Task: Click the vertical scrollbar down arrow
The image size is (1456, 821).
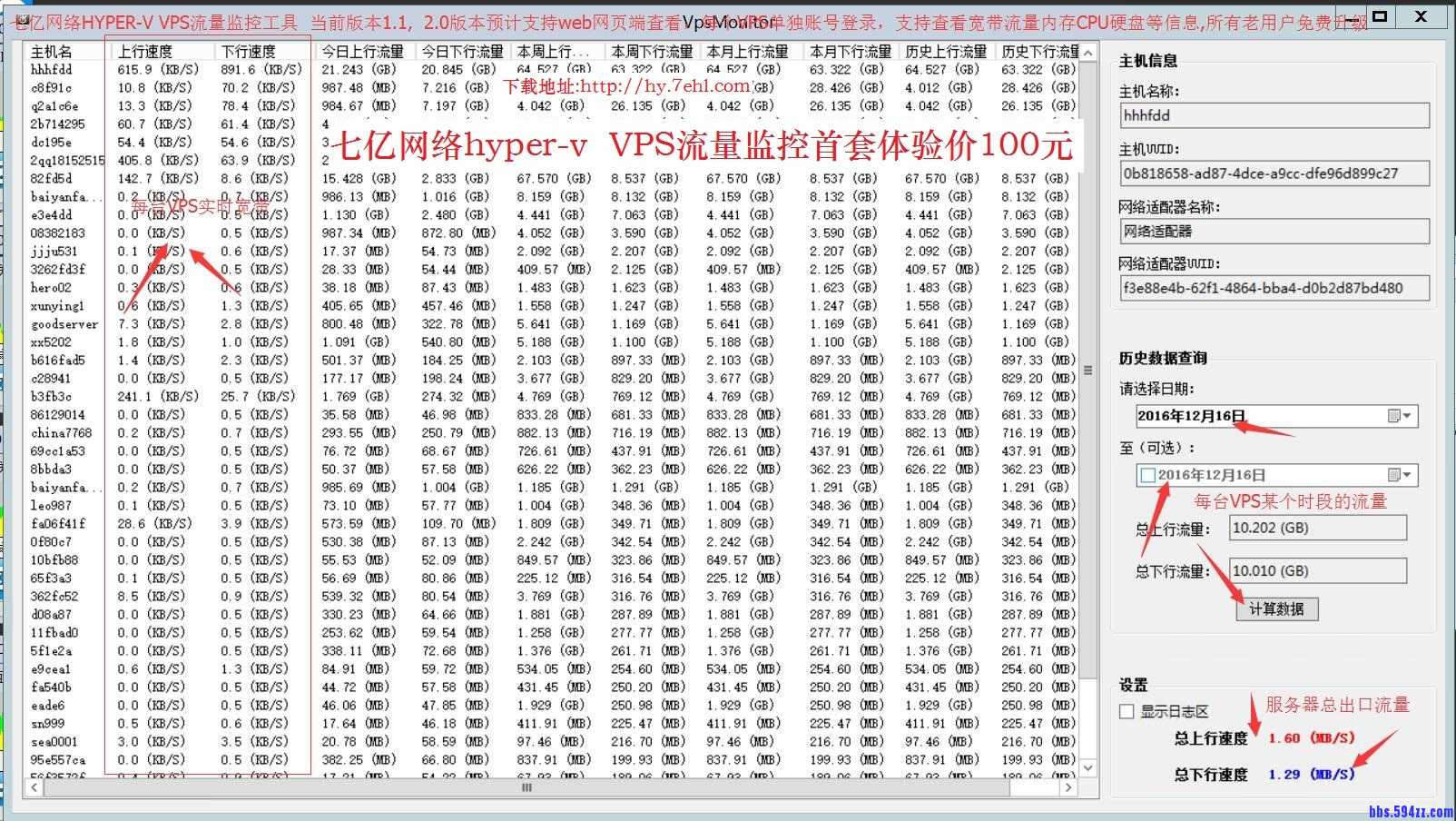Action: pyautogui.click(x=1088, y=768)
